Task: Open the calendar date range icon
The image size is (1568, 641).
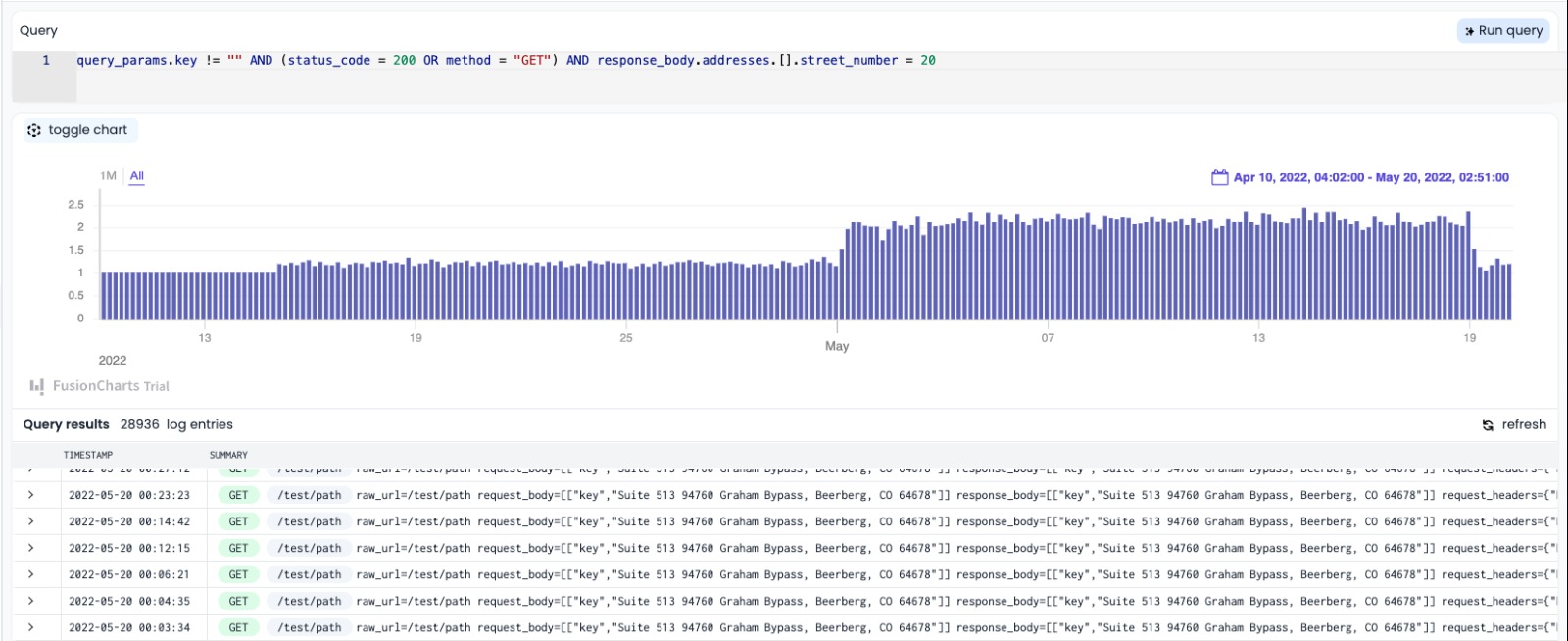Action: (1219, 177)
